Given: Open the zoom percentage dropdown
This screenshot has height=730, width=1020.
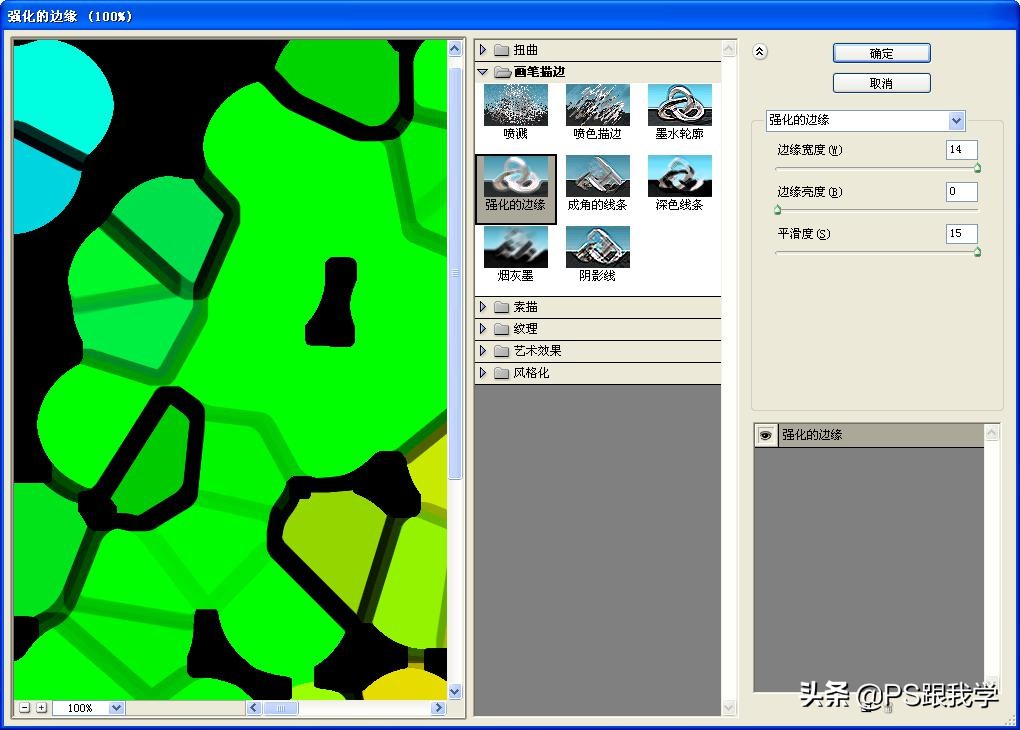Looking at the screenshot, I should [118, 707].
